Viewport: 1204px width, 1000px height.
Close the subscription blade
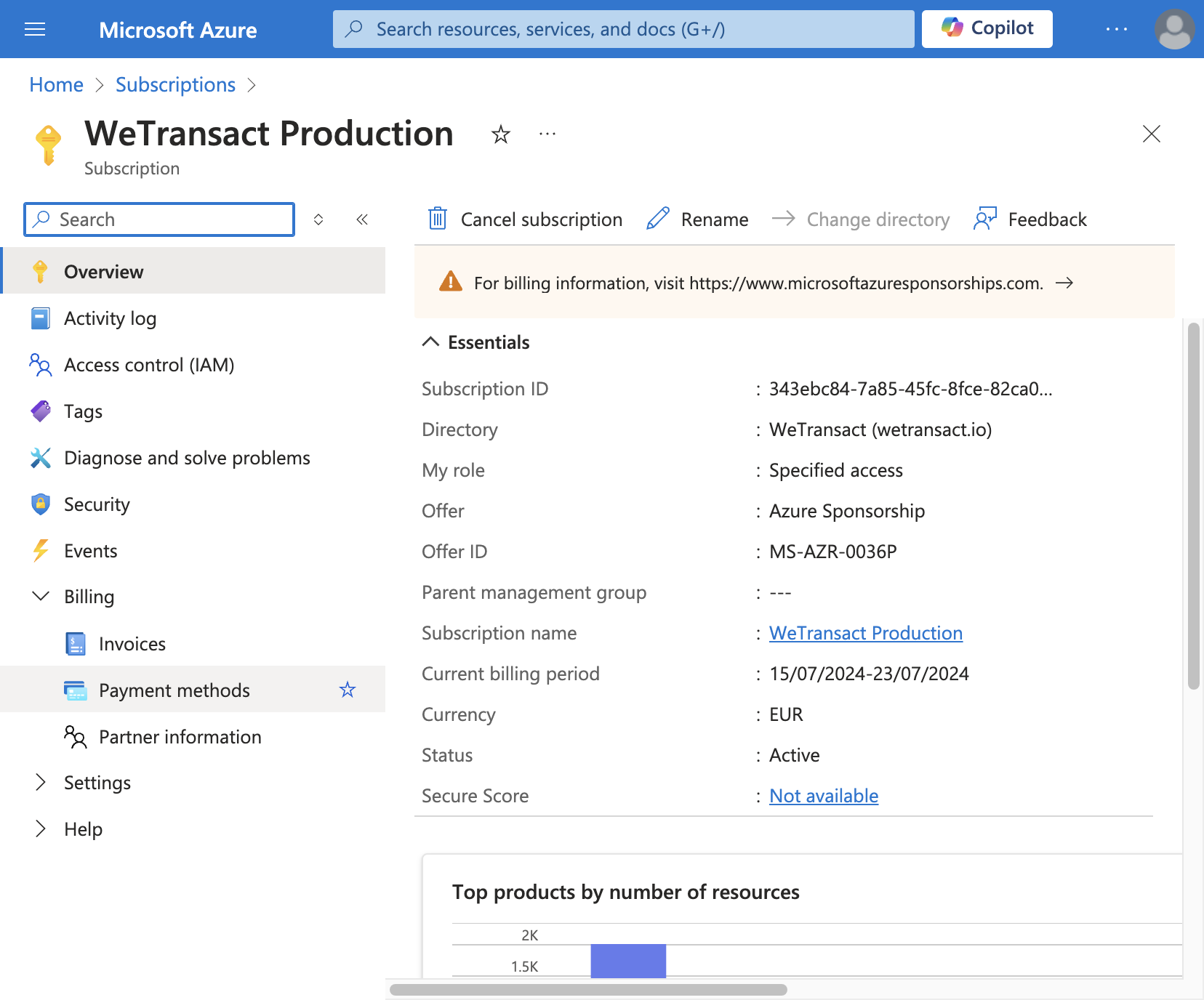click(1151, 134)
